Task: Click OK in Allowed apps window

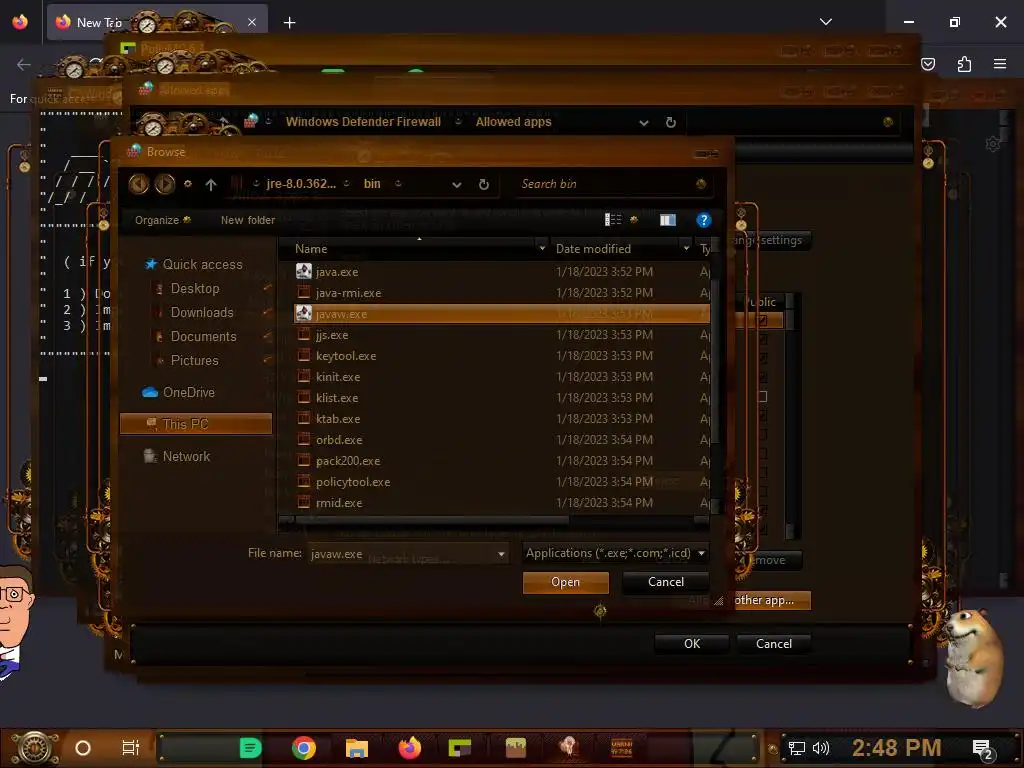Action: pyautogui.click(x=692, y=644)
